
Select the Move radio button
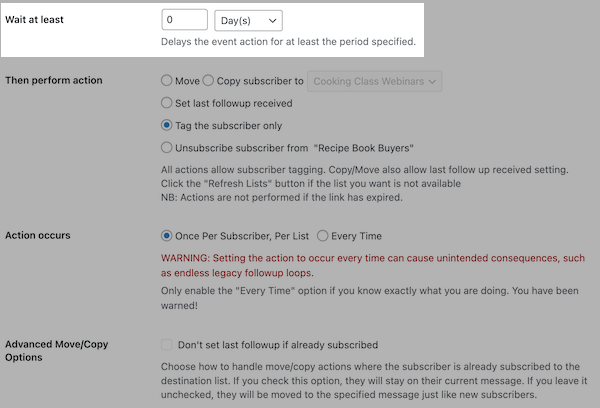click(x=167, y=80)
